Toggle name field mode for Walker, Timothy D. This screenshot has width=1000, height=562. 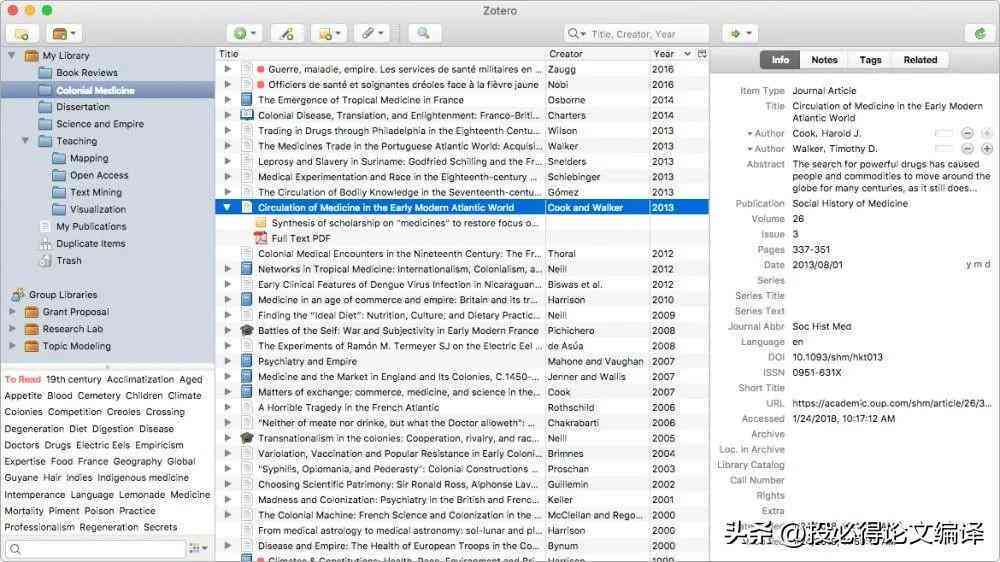pos(943,149)
